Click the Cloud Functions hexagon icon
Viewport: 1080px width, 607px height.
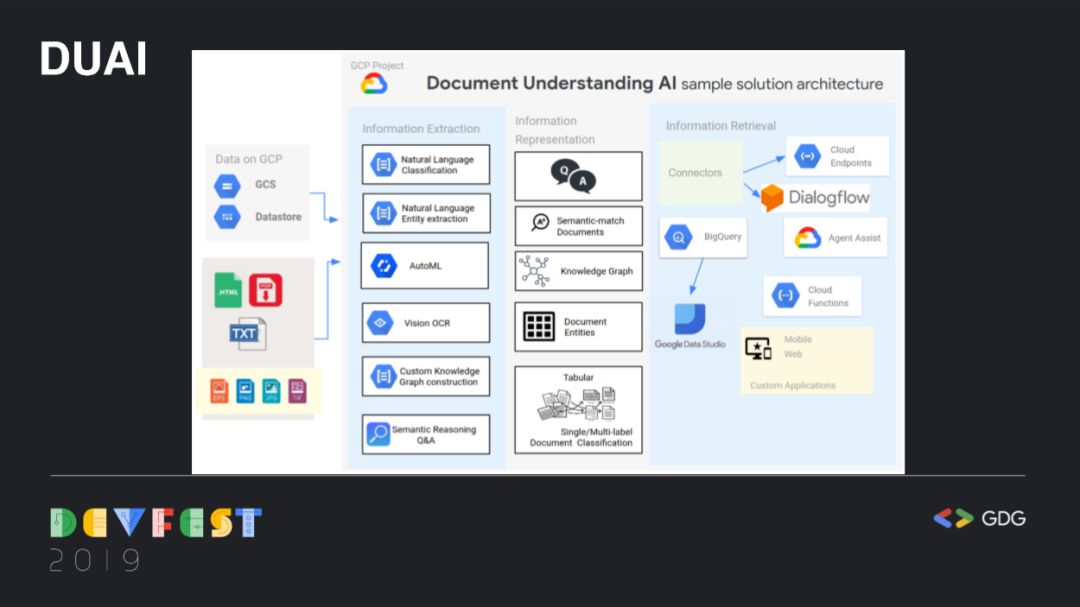(785, 296)
